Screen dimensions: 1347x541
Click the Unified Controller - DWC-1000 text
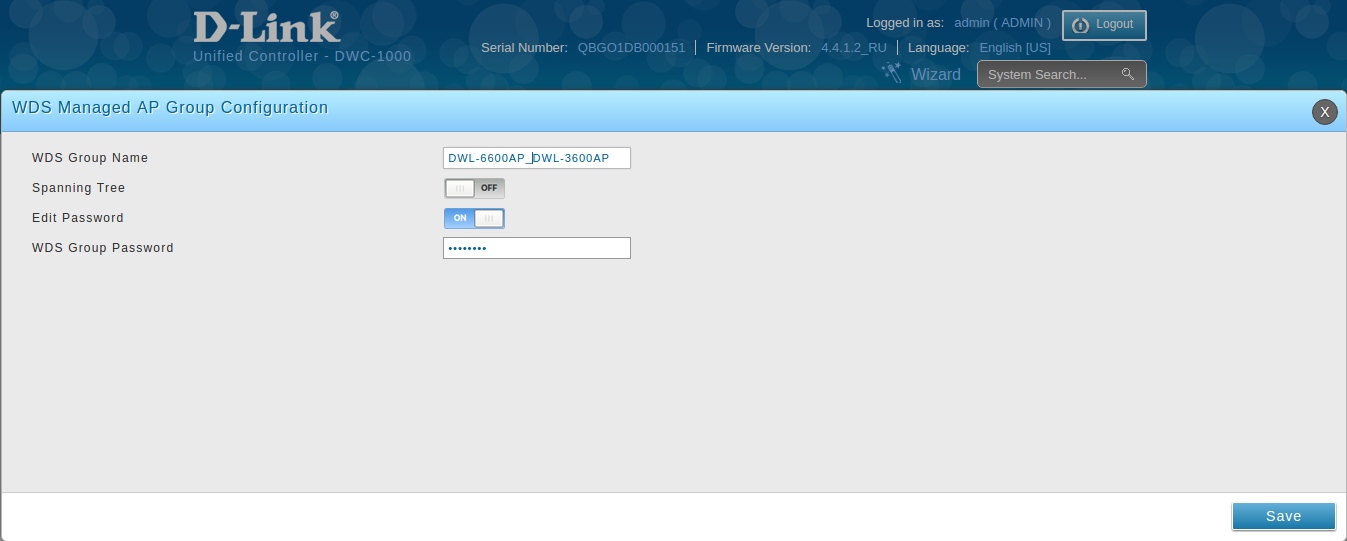[302, 56]
